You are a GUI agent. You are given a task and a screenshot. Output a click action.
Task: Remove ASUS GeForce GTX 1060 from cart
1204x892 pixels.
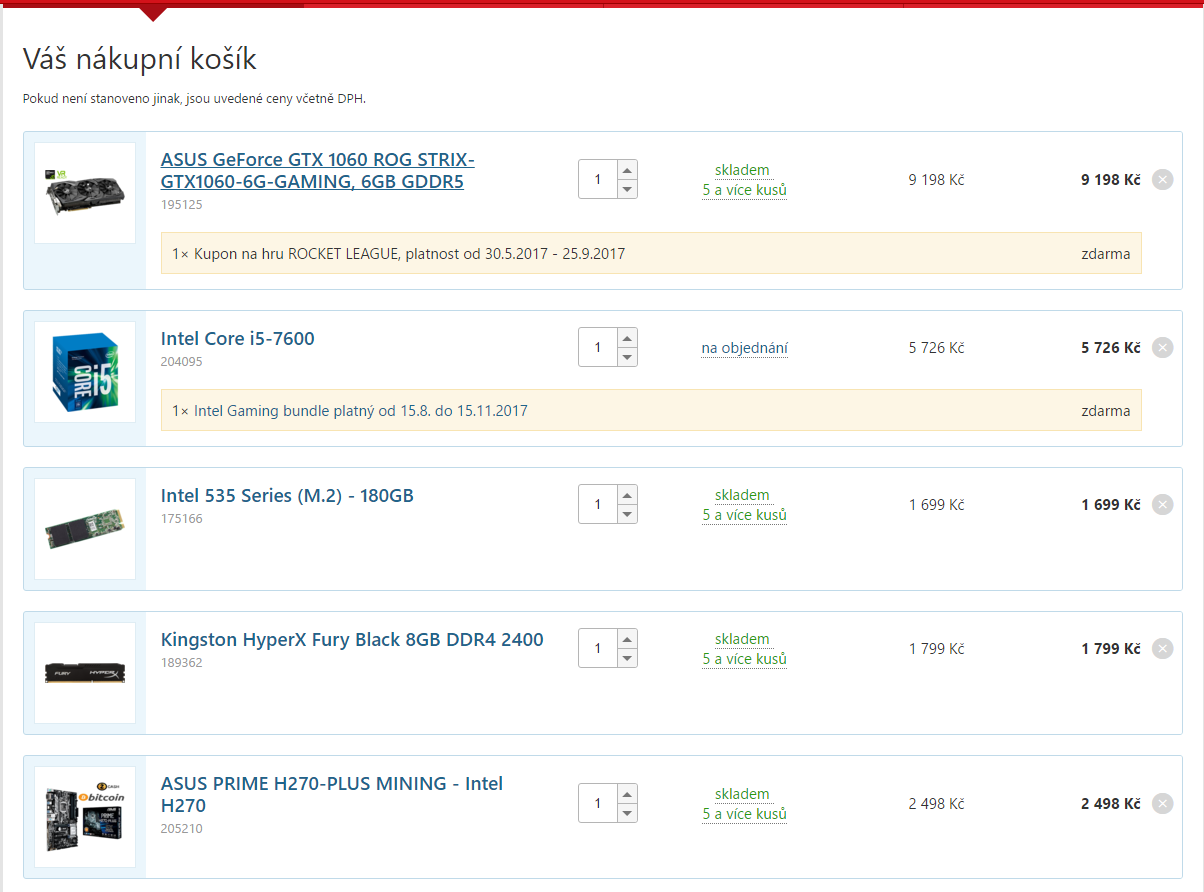(x=1162, y=180)
